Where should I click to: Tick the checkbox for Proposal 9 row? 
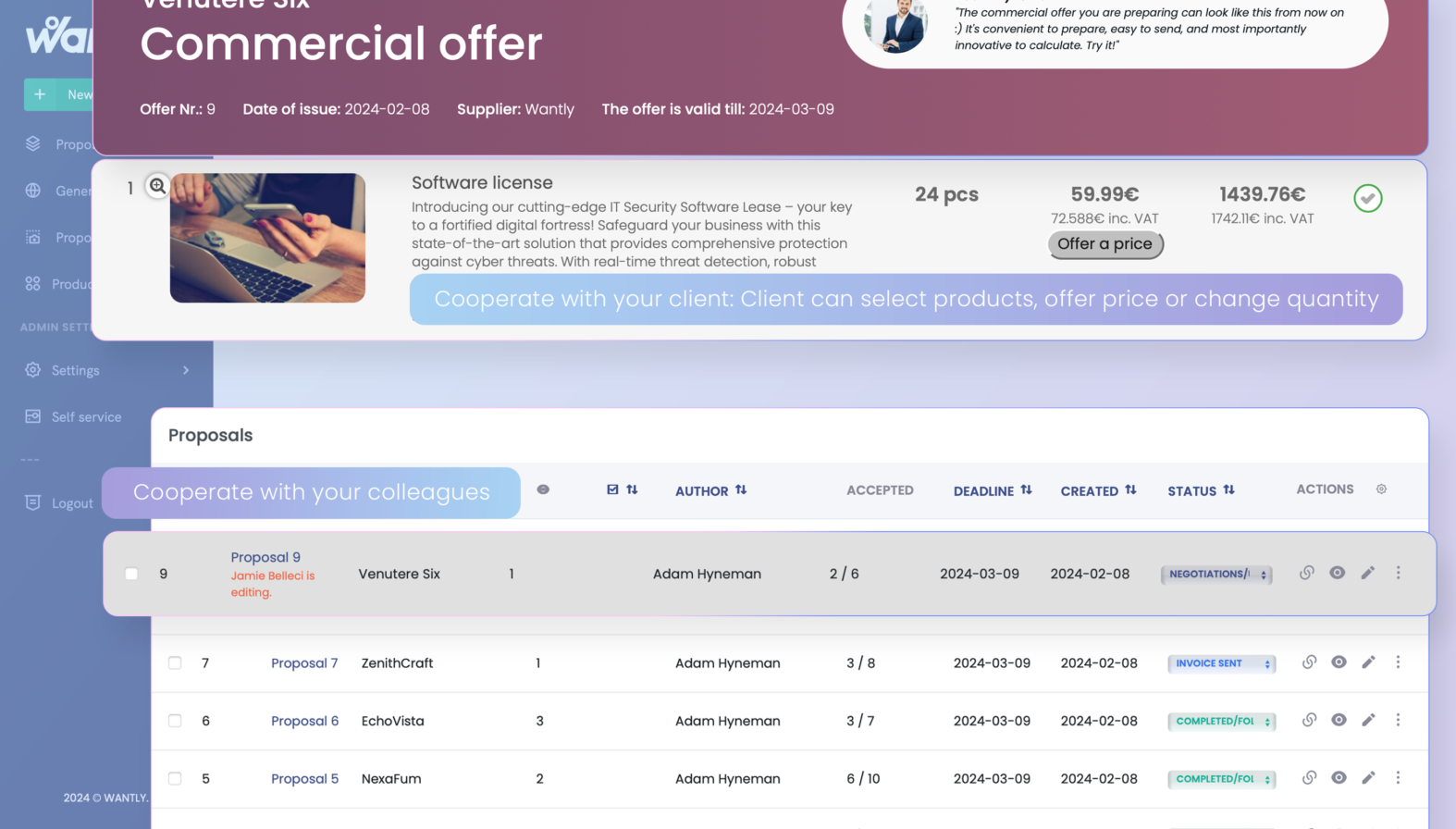point(131,574)
